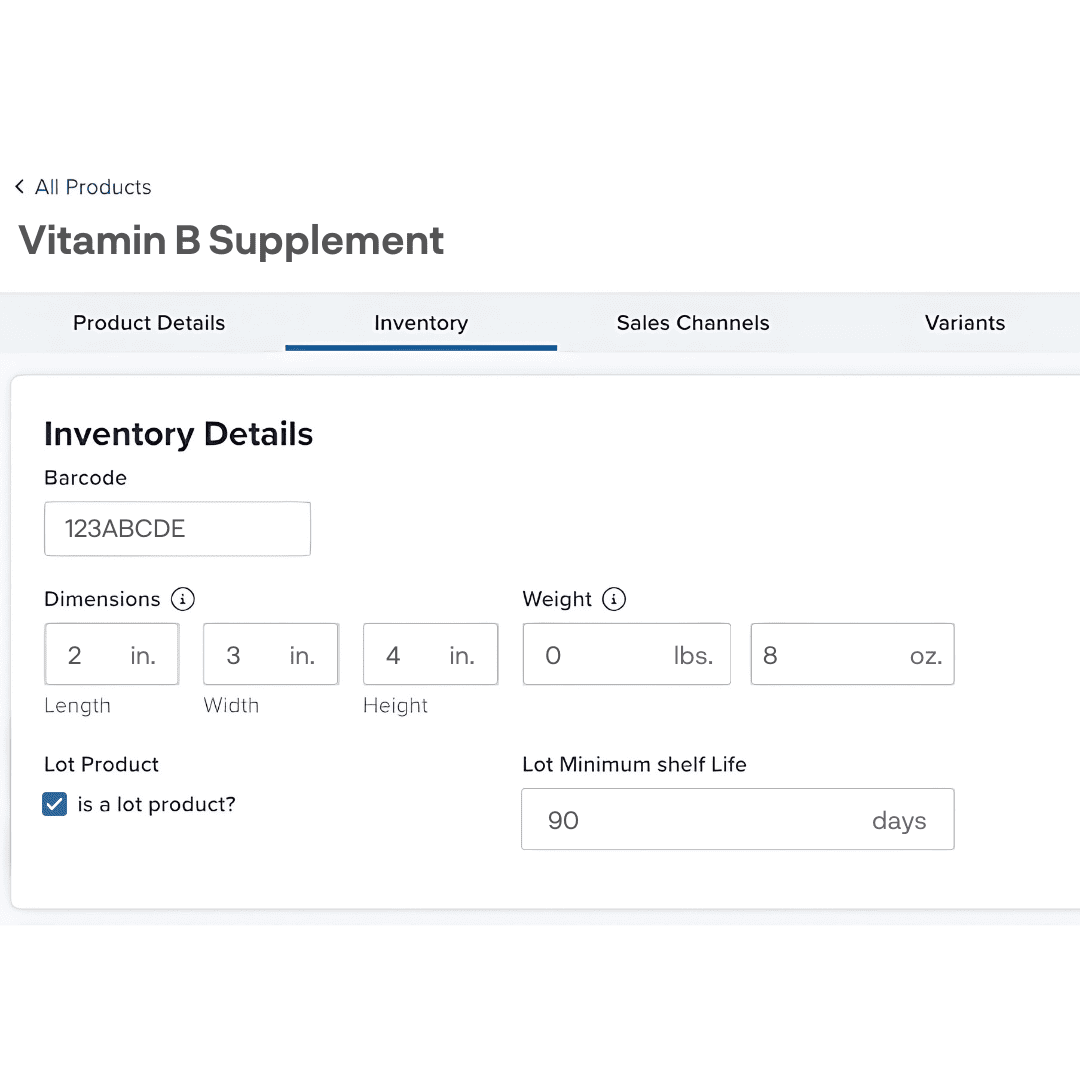Click the weight ounces (oz.) field
This screenshot has width=1080, height=1080.
click(x=852, y=655)
